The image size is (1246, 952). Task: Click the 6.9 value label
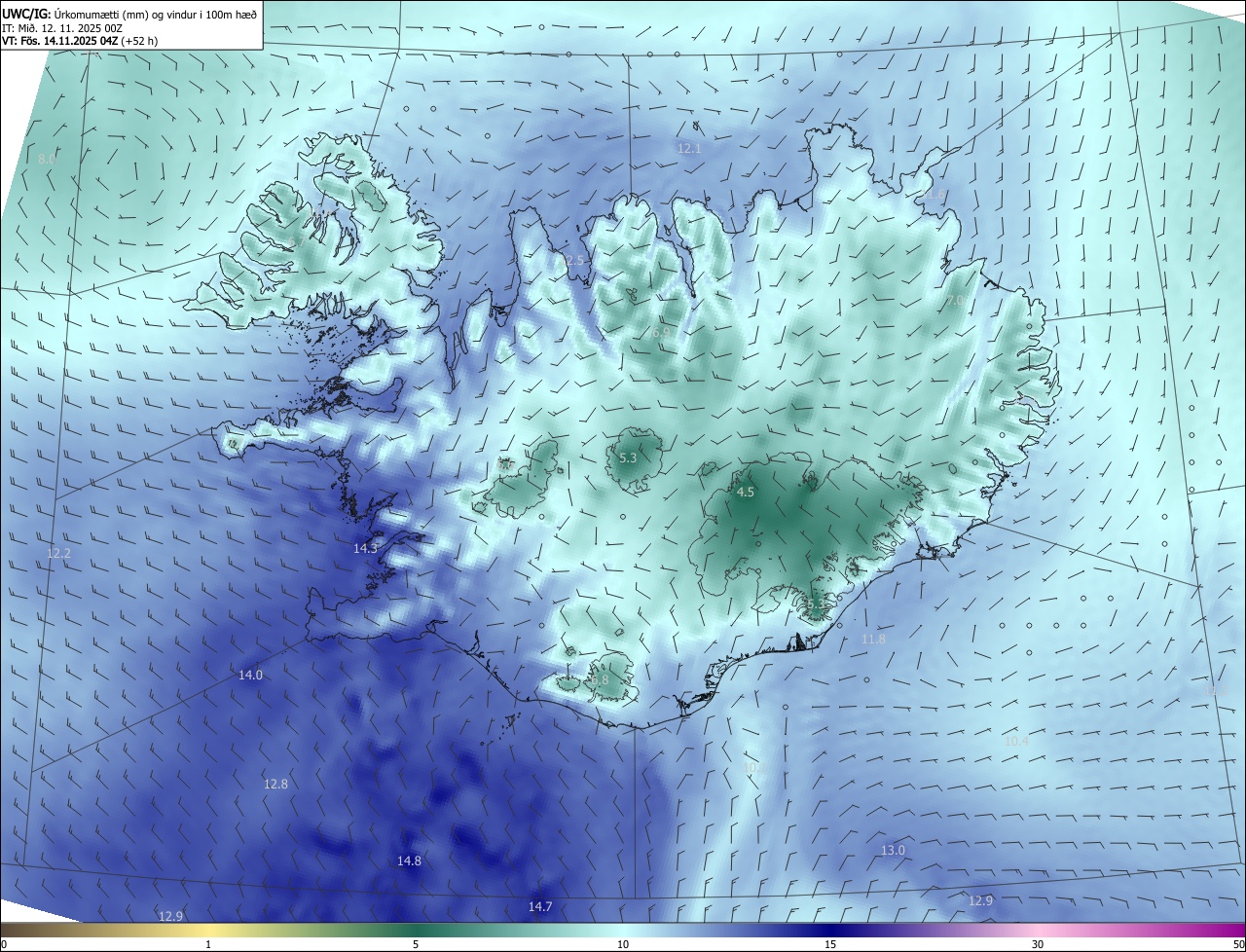pos(661,333)
